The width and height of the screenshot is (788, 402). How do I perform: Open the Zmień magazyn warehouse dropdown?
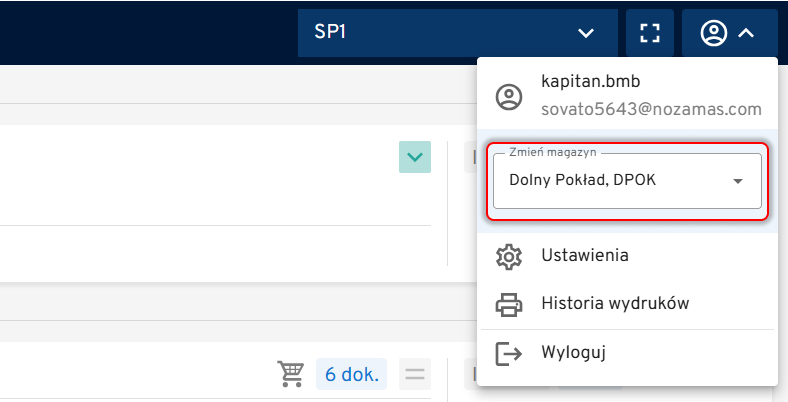[x=627, y=181]
